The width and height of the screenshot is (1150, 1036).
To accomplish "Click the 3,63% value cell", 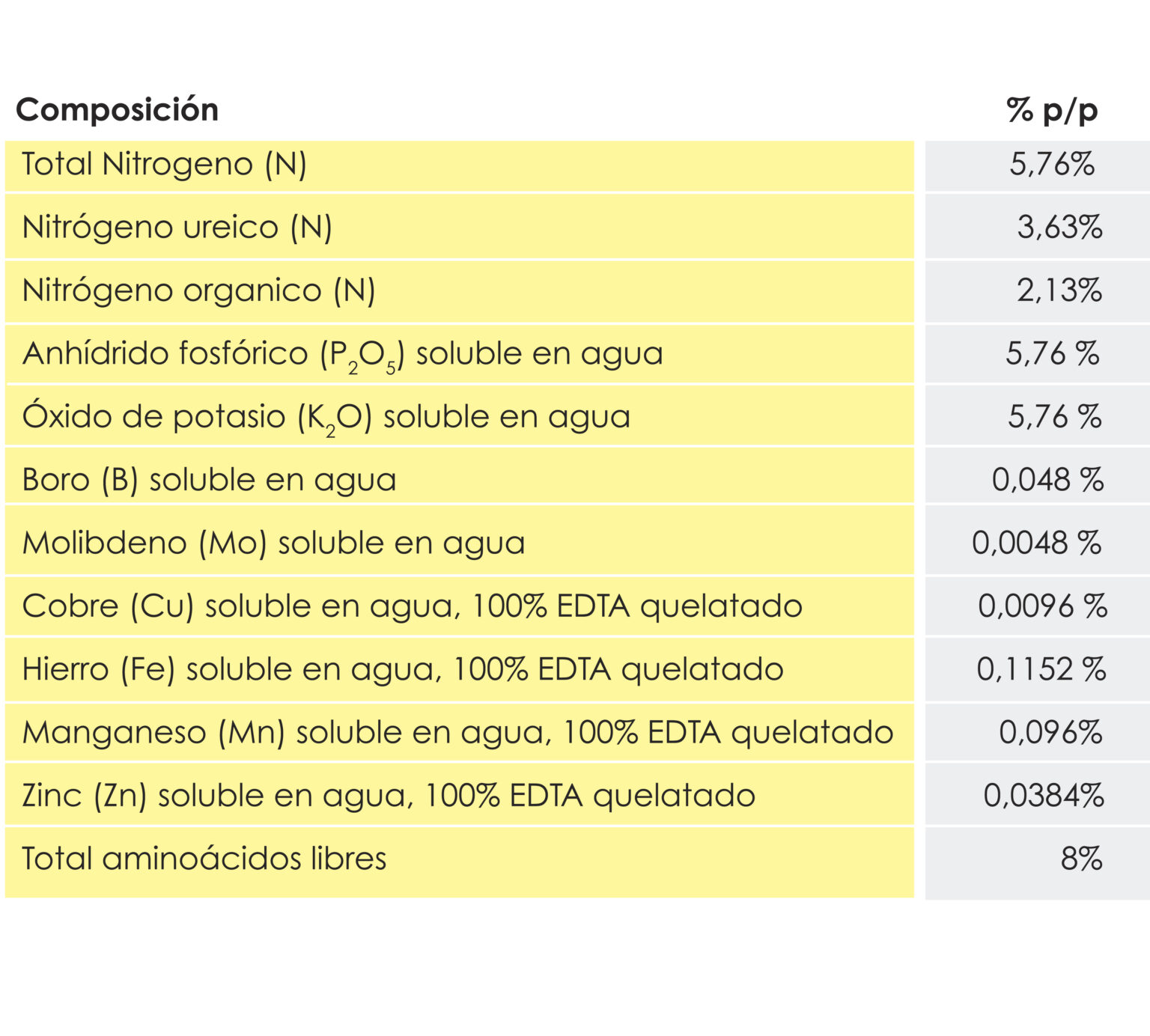I will click(x=1059, y=228).
